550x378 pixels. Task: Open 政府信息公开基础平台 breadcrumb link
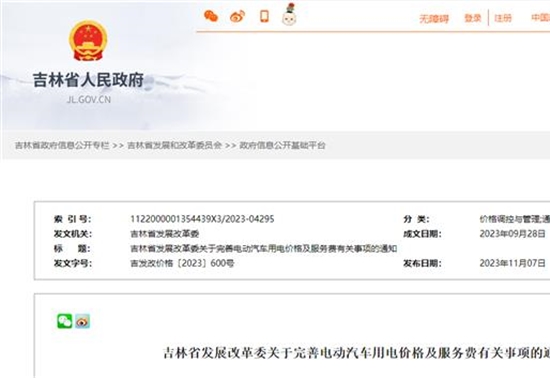282,145
